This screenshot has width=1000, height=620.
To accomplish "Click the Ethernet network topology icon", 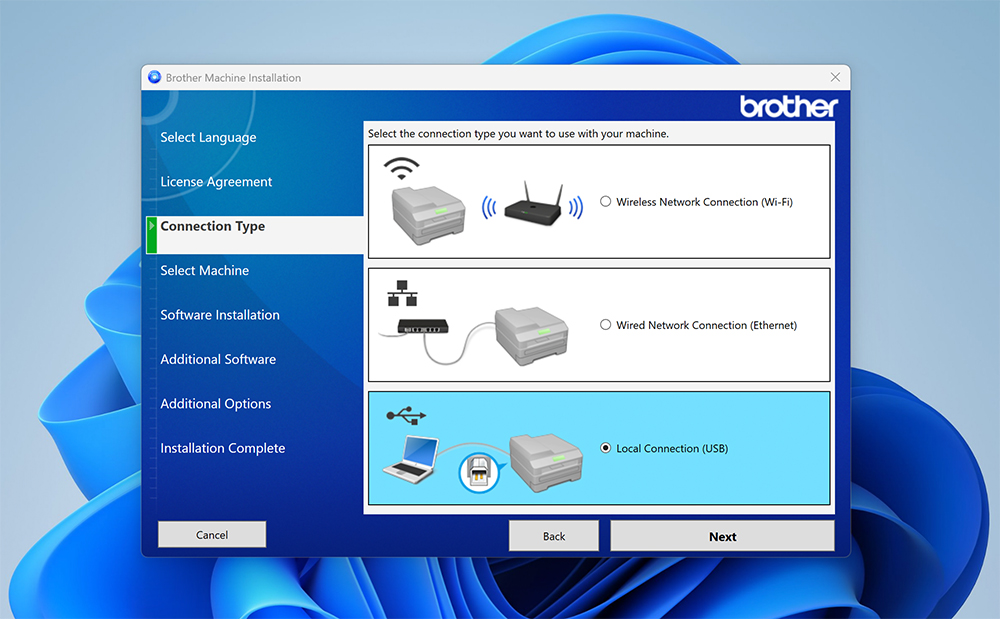I will tap(402, 293).
